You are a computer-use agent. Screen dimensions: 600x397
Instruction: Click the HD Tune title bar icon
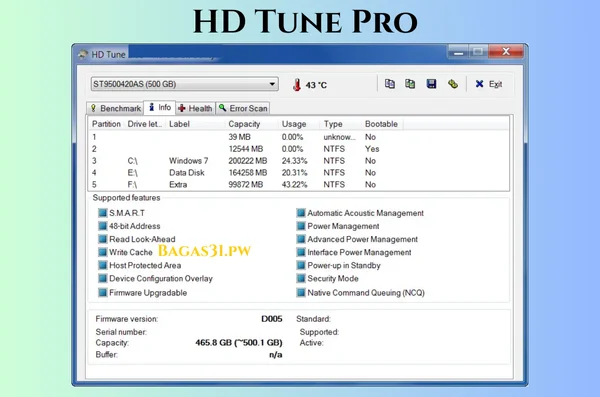[83, 54]
